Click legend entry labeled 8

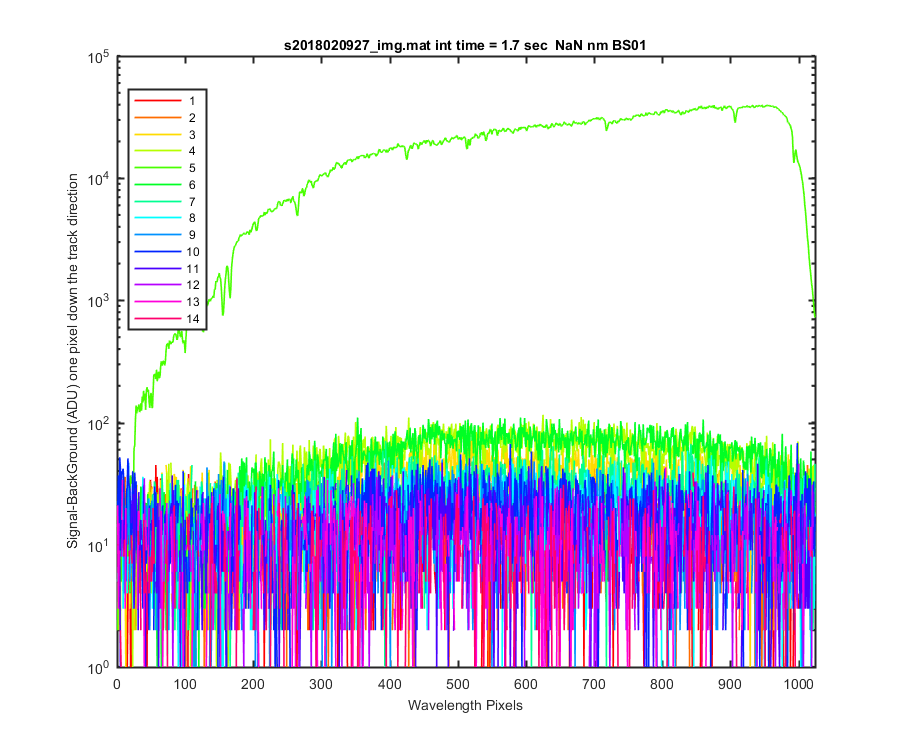click(x=165, y=218)
